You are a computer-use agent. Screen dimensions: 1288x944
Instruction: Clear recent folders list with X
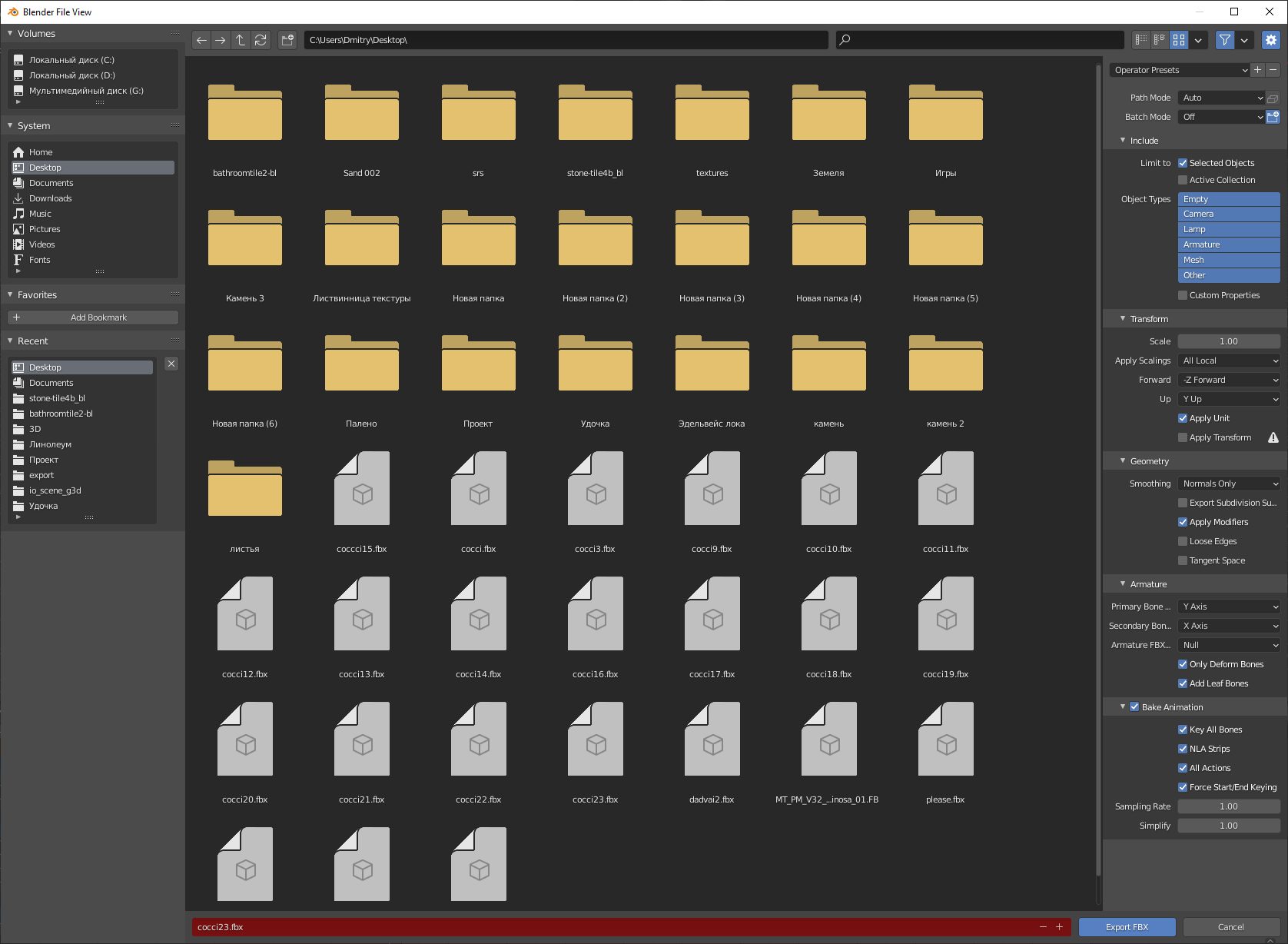[x=171, y=364]
